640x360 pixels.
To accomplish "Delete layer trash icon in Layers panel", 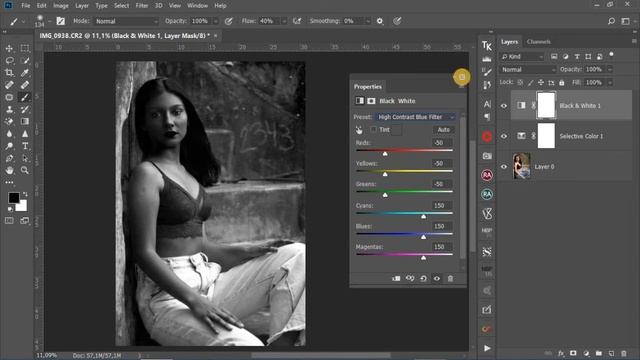I will pos(624,353).
